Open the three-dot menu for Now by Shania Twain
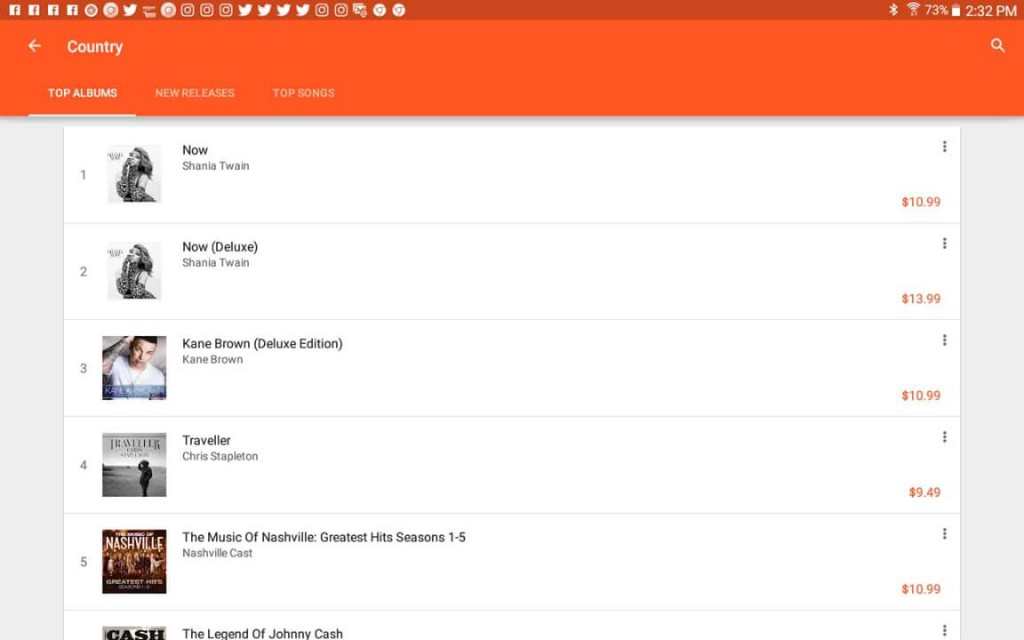The width and height of the screenshot is (1024, 640). [x=944, y=146]
